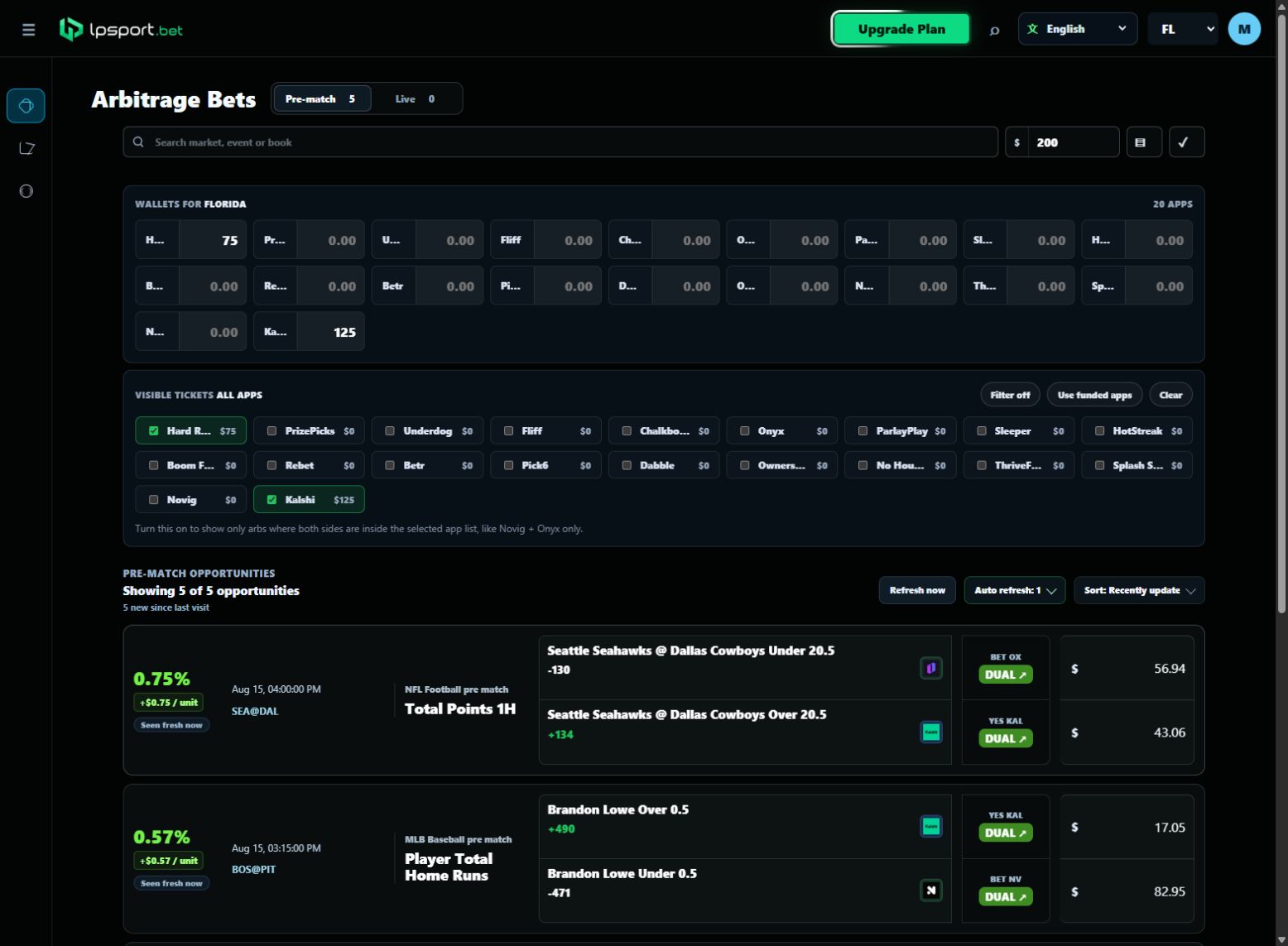Switch to the Pre-match tab
Image resolution: width=1288 pixels, height=946 pixels.
[321, 98]
